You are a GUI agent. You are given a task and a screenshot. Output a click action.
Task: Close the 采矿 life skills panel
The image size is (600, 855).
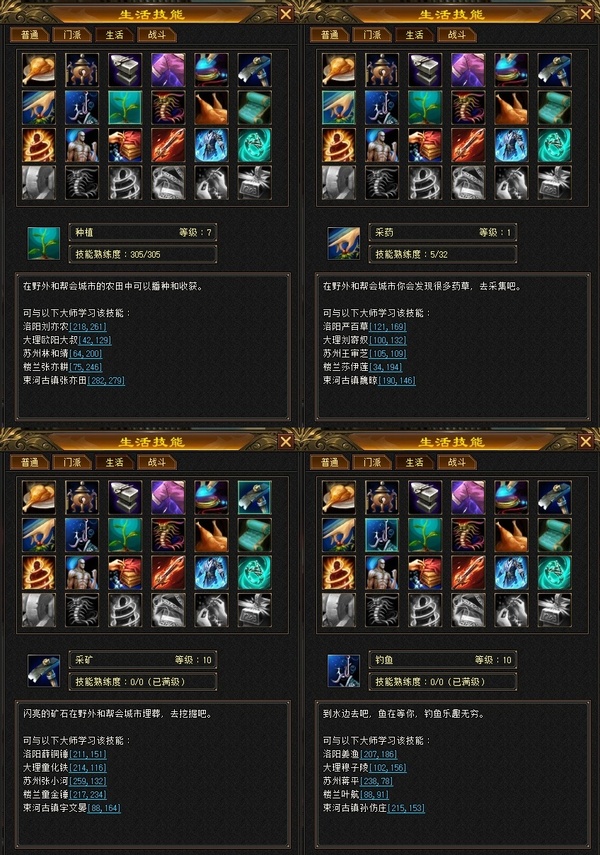tap(286, 441)
